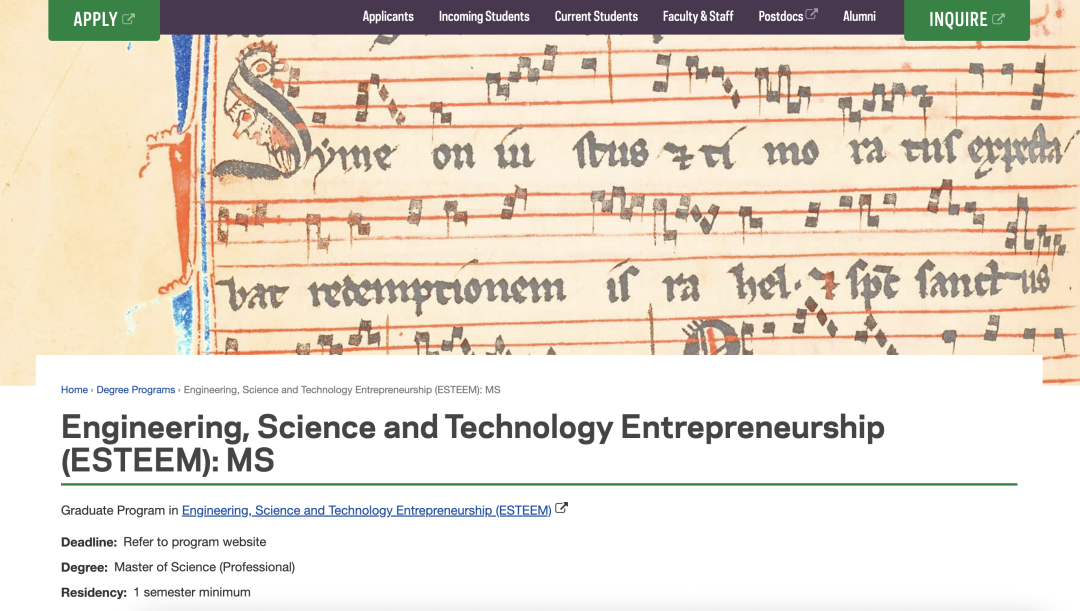Click the green APPLY button
Viewport: 1080px width, 611px height.
(x=104, y=20)
